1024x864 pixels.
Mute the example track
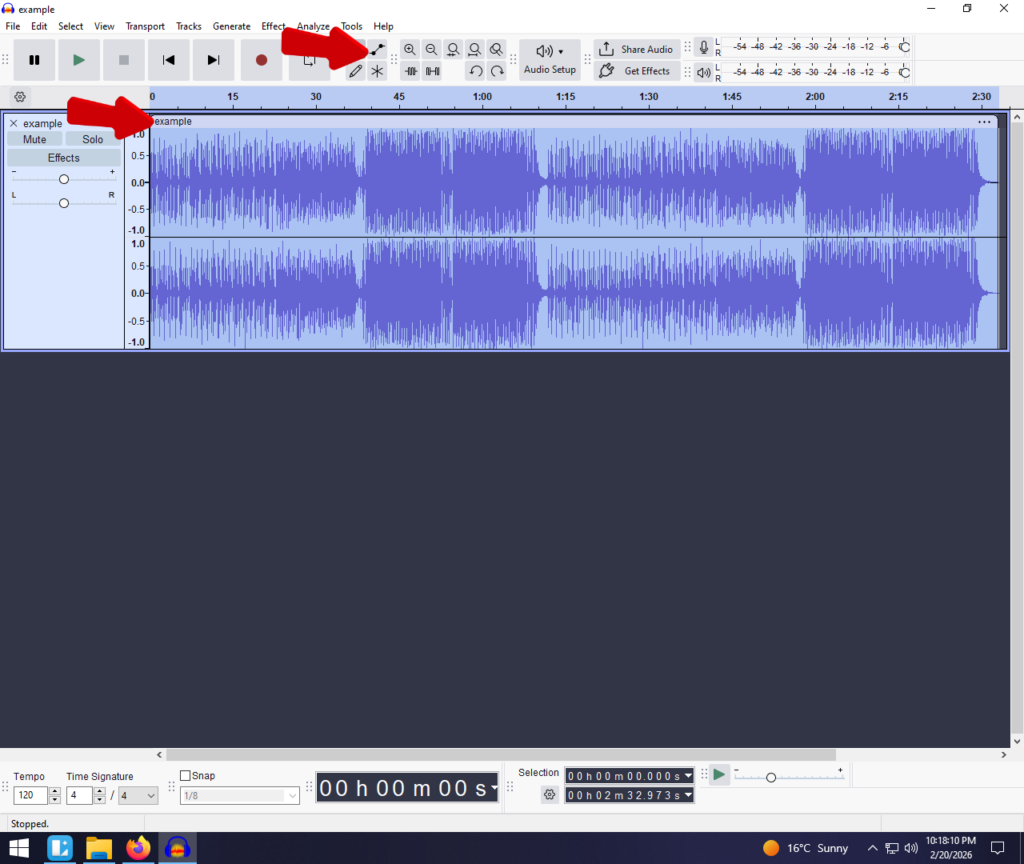point(35,140)
